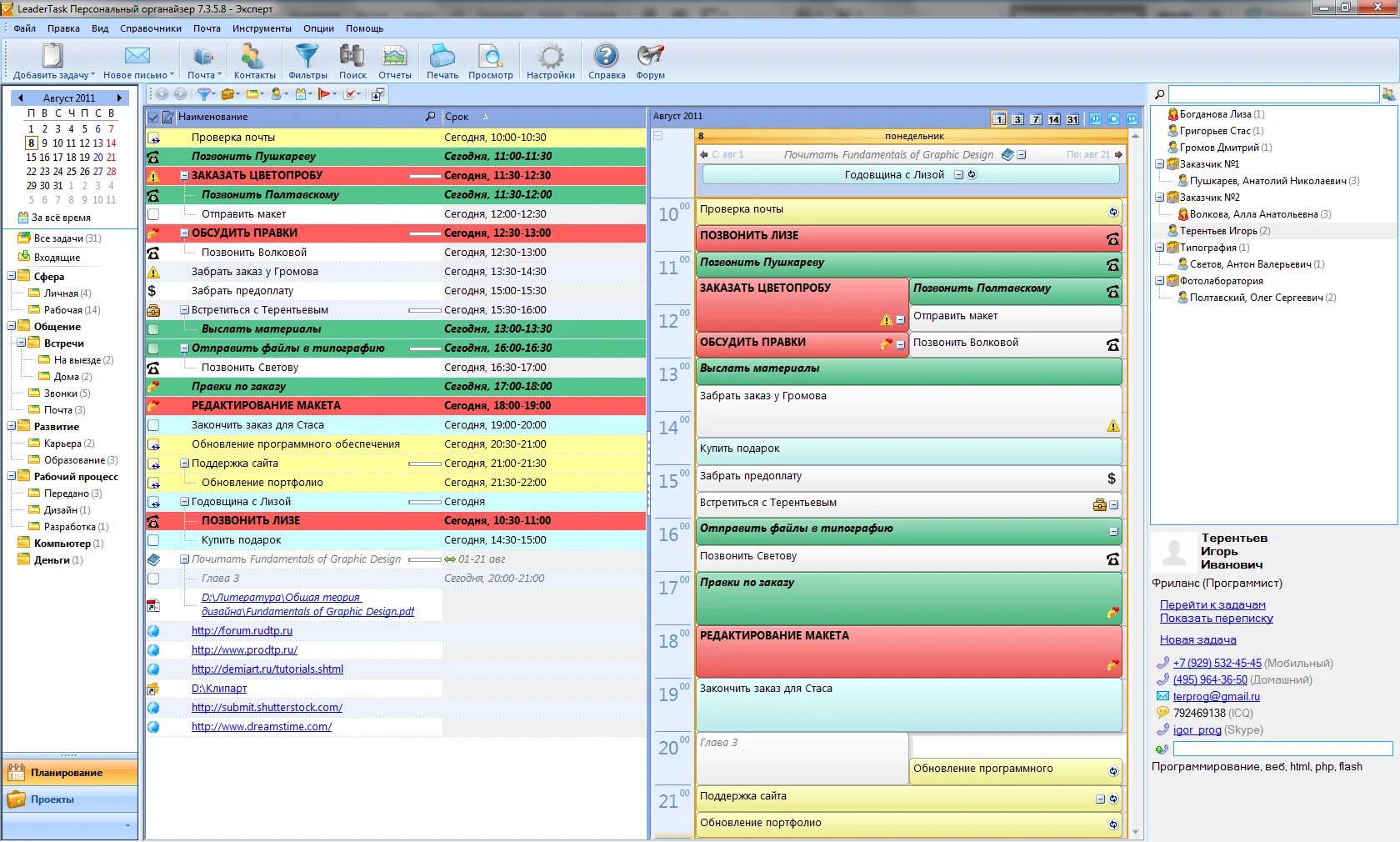
Task: Select РЕДАКТИРОВАНИЕ МАКЕТА block in the day schedule
Action: click(x=908, y=651)
